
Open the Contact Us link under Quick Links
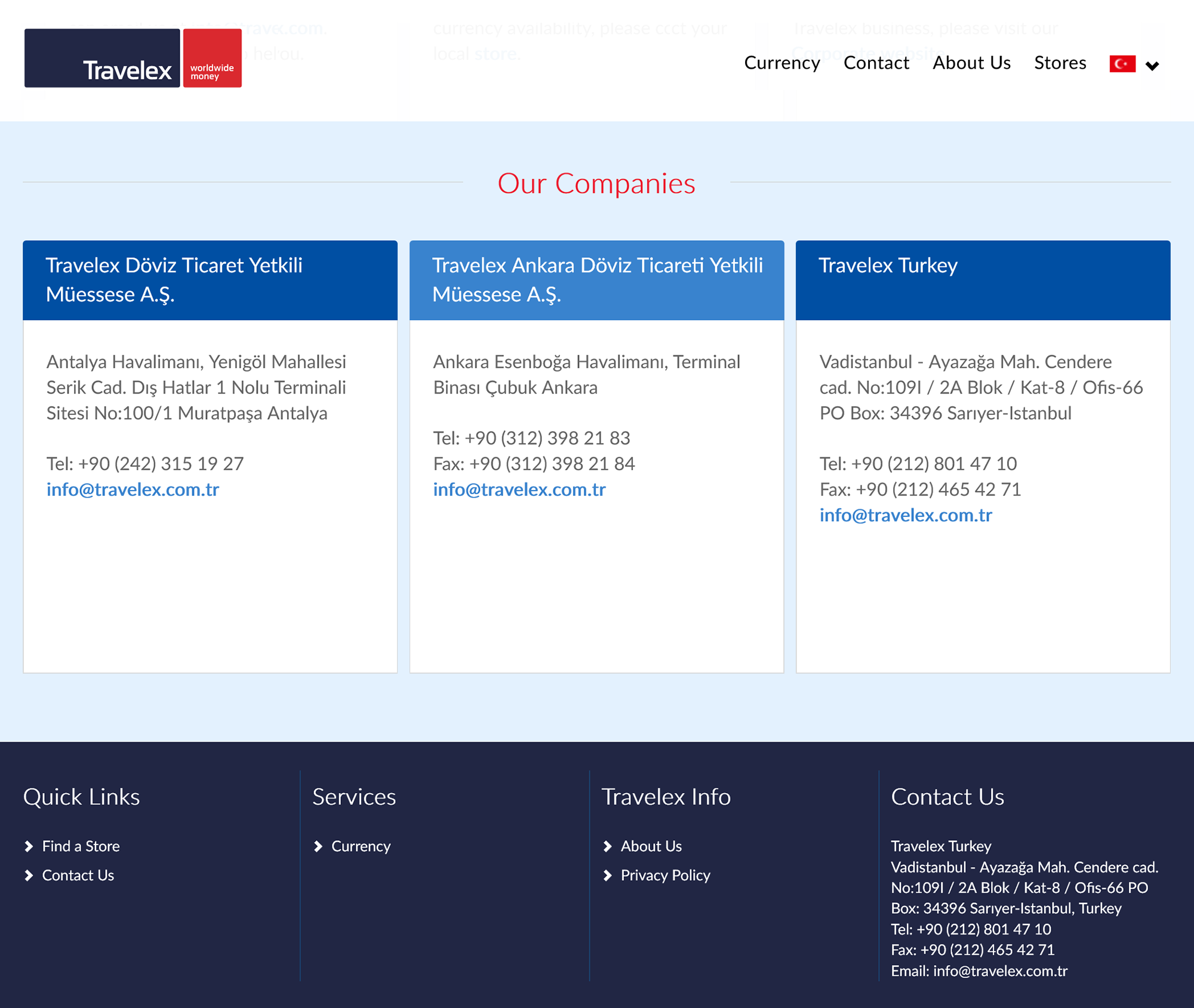78,875
